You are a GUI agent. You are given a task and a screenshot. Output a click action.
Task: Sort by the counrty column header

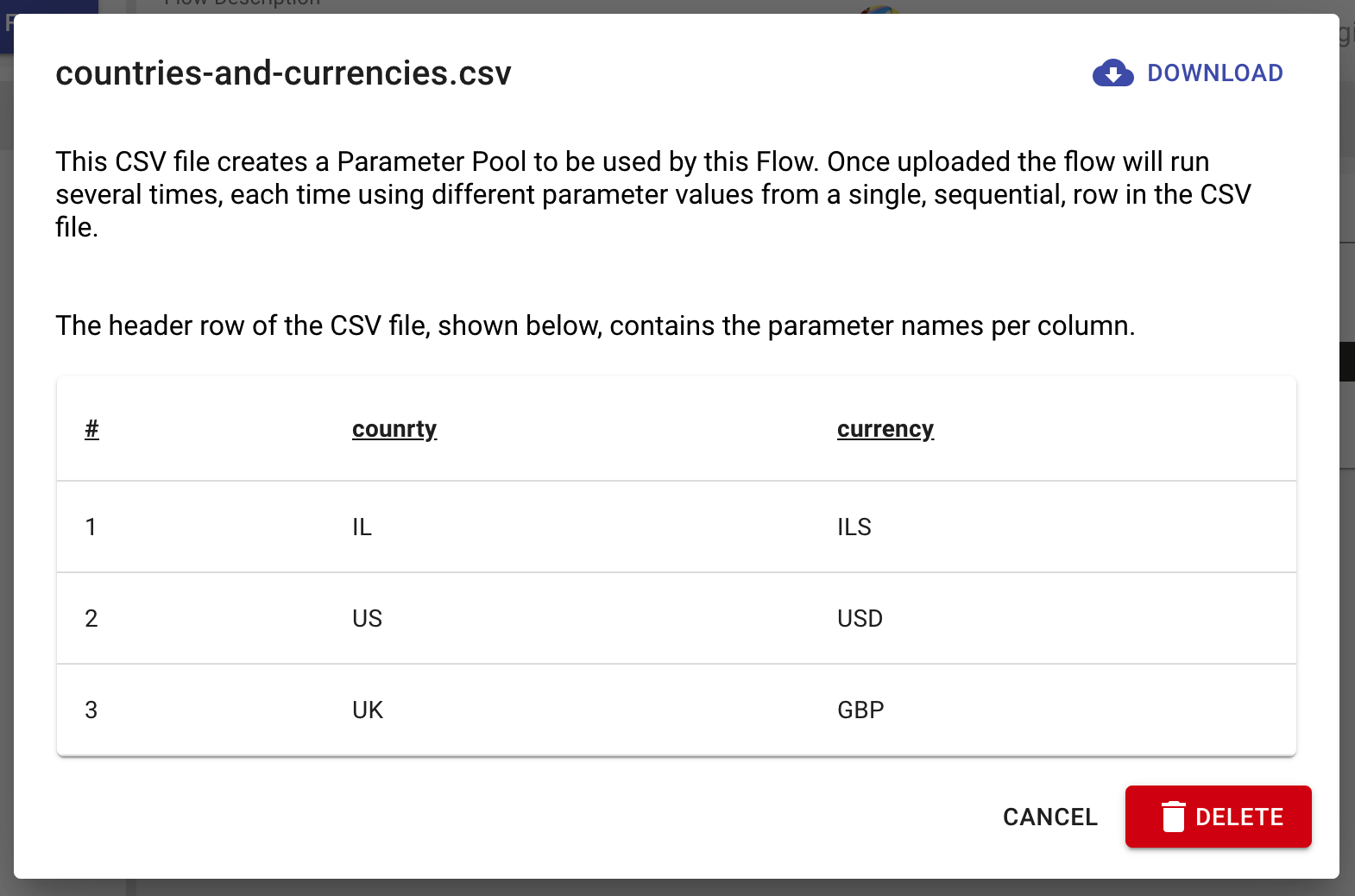(x=394, y=429)
